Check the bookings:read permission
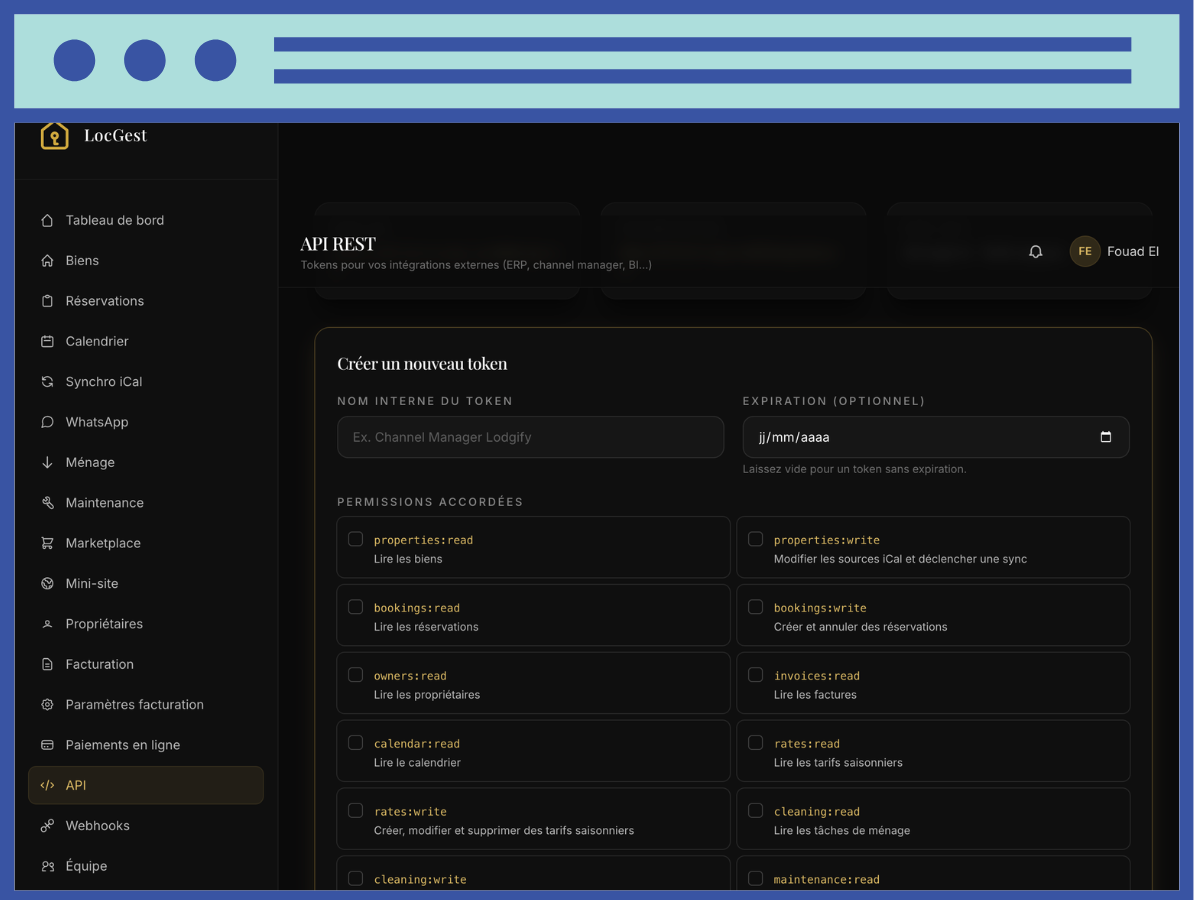Viewport: 1200px width, 900px height. [355, 607]
